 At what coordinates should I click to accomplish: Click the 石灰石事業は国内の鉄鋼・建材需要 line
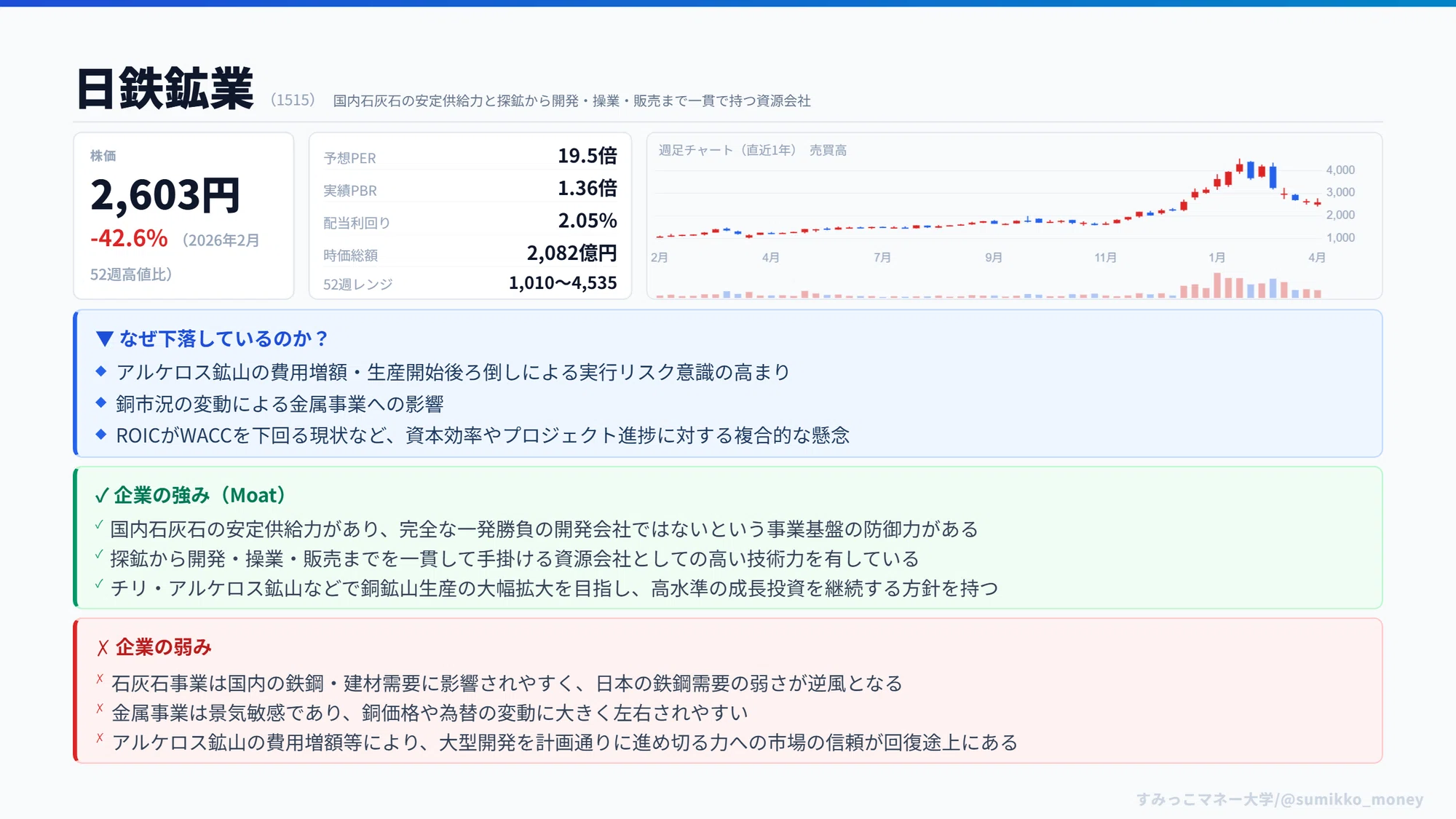point(507,684)
